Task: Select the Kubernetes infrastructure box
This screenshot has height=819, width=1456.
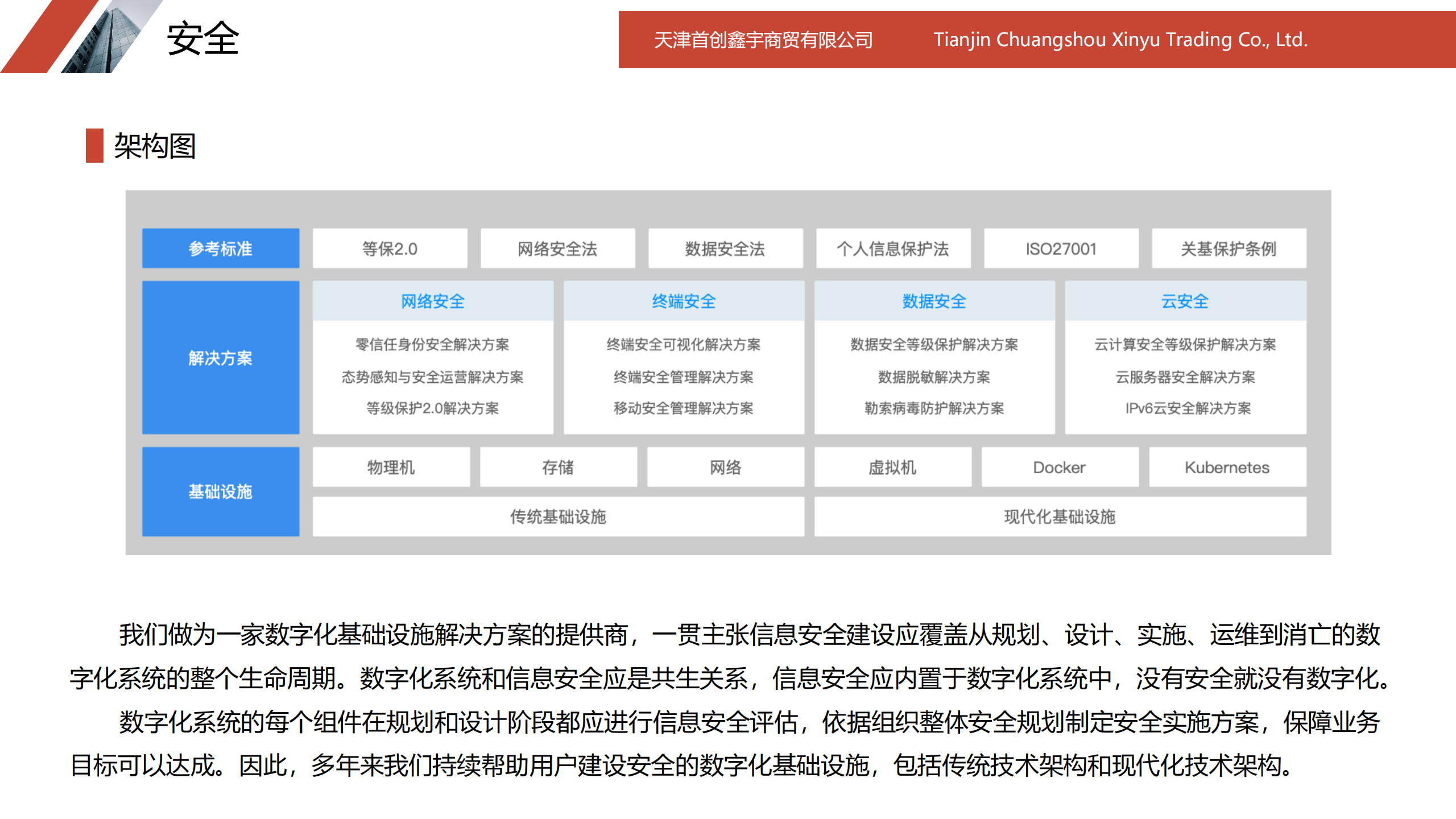Action: tap(1227, 467)
